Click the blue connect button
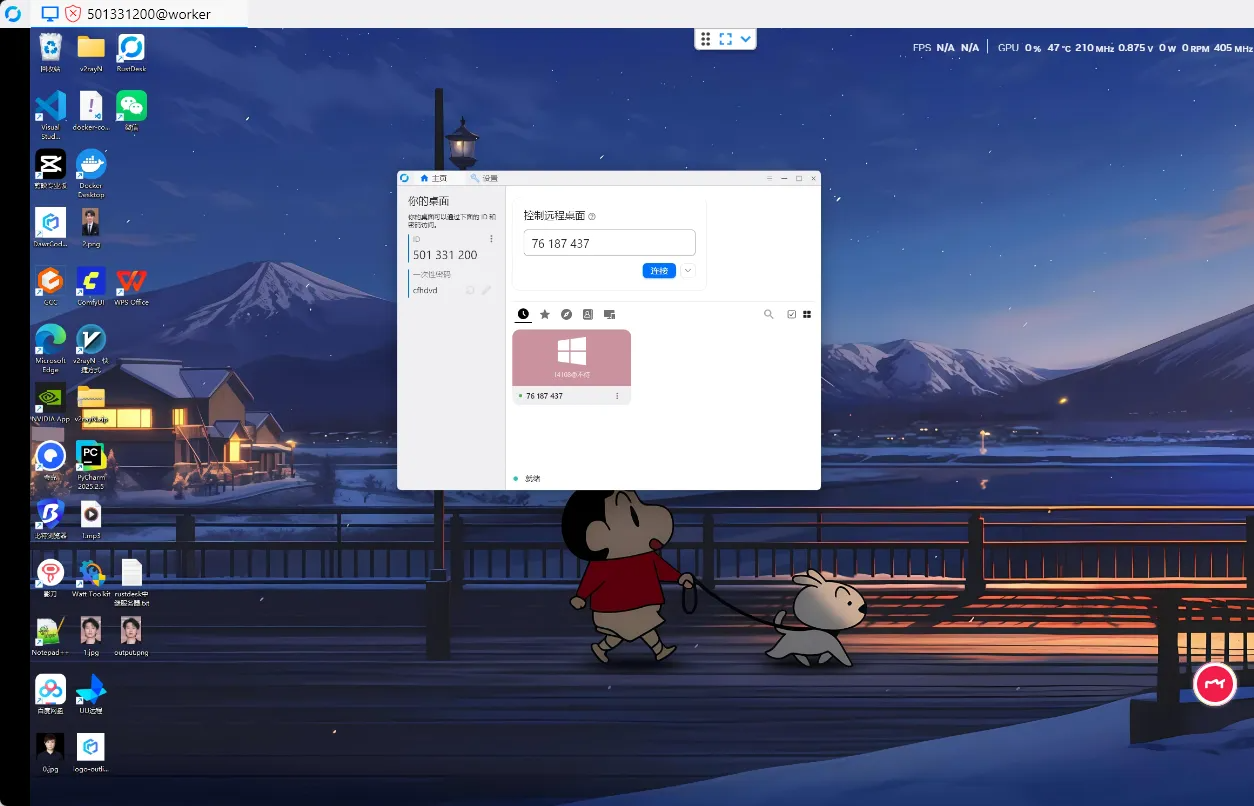 click(x=659, y=271)
